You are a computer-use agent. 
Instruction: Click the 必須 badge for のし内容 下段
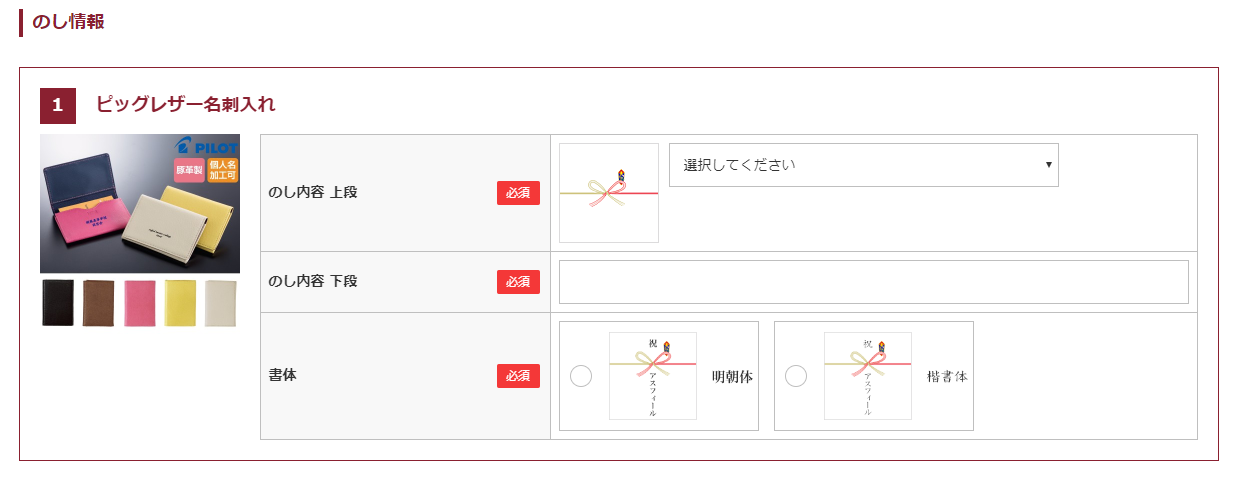pos(518,282)
